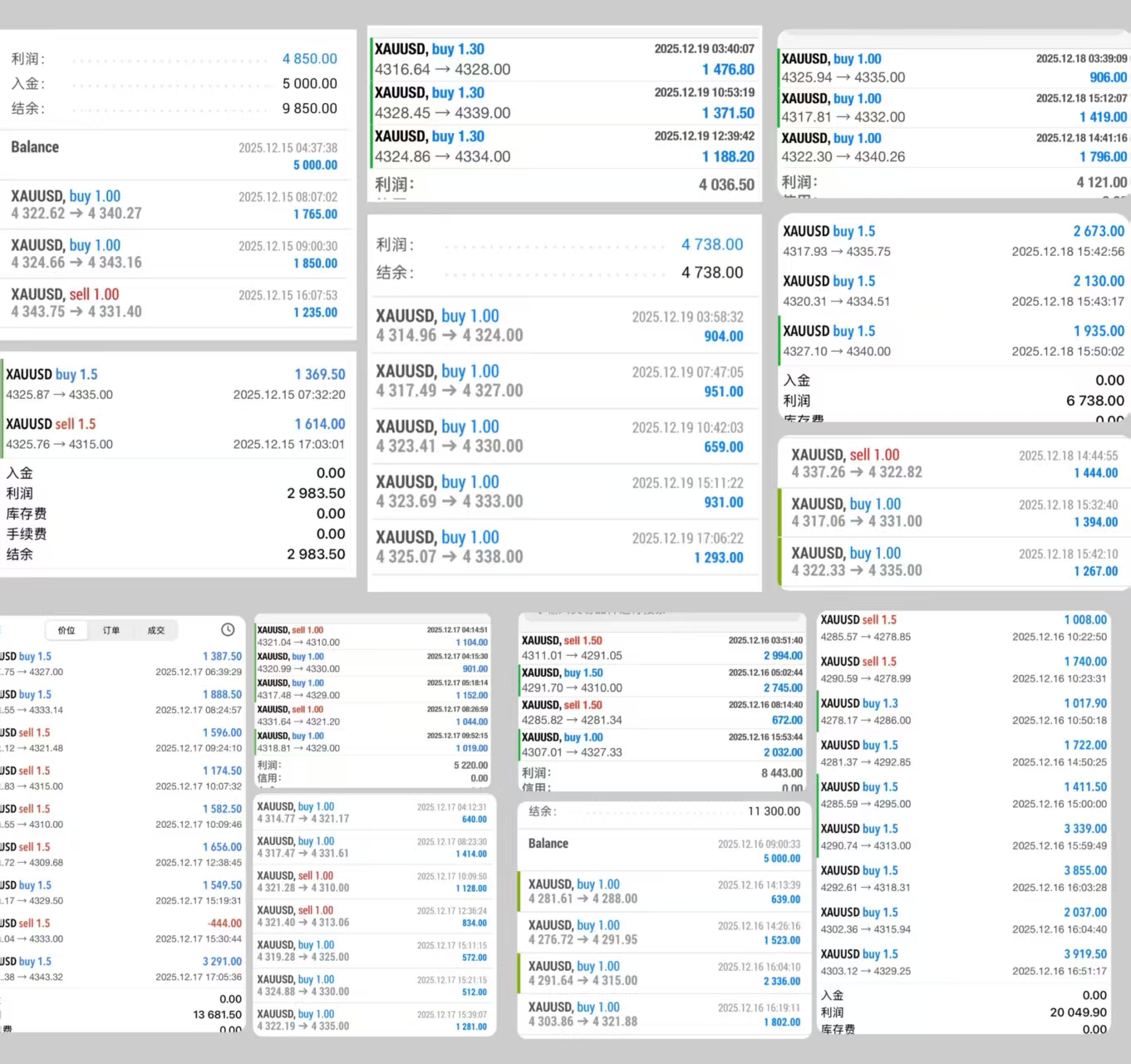Open the XAUUSD buy 1.30 trade at 03:40:07
Viewport: 1131px width, 1064px height.
(x=564, y=59)
